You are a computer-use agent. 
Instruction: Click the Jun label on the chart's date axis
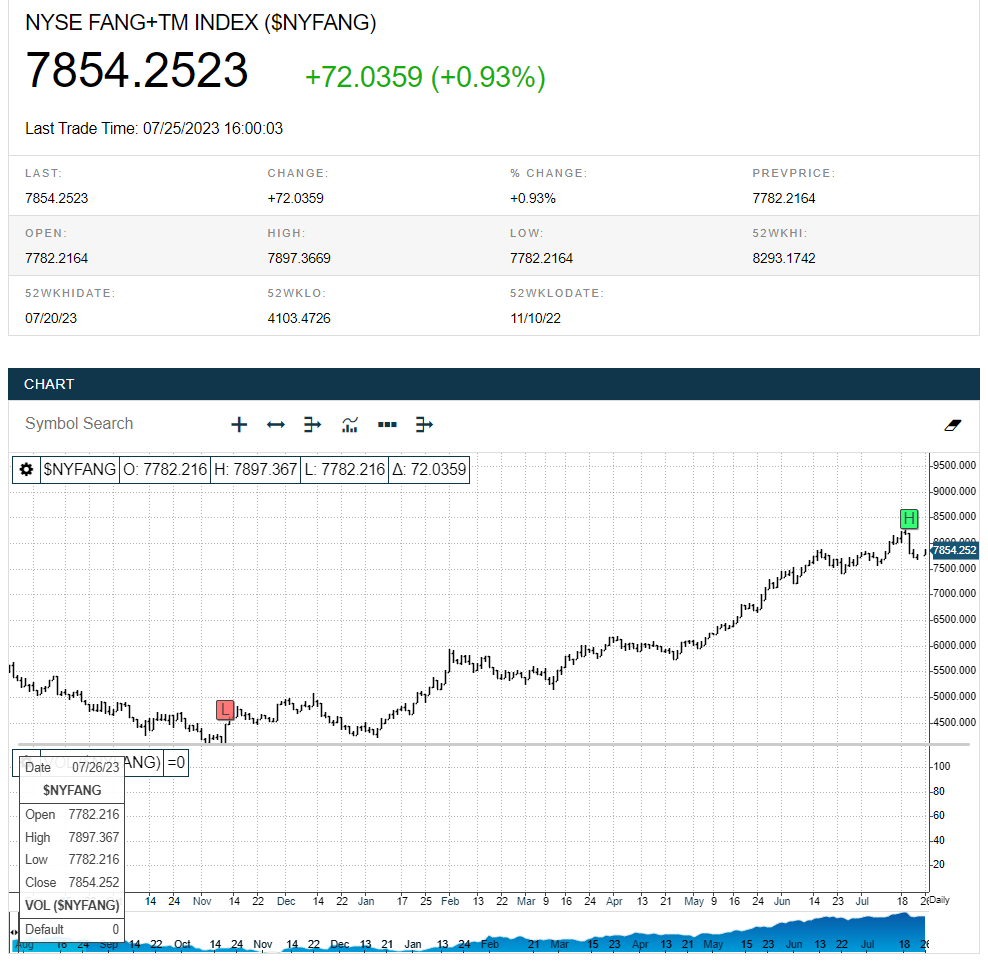782,901
